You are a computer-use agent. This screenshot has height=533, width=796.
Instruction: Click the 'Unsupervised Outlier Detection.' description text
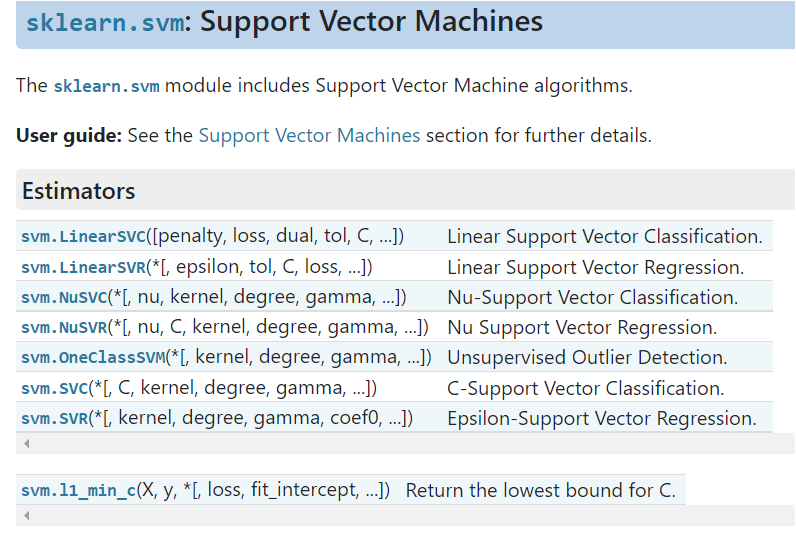point(587,357)
